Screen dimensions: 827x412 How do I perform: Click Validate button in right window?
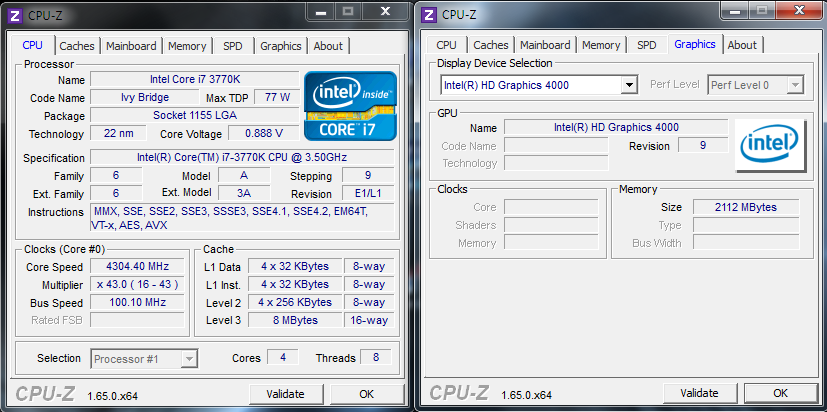pyautogui.click(x=699, y=393)
